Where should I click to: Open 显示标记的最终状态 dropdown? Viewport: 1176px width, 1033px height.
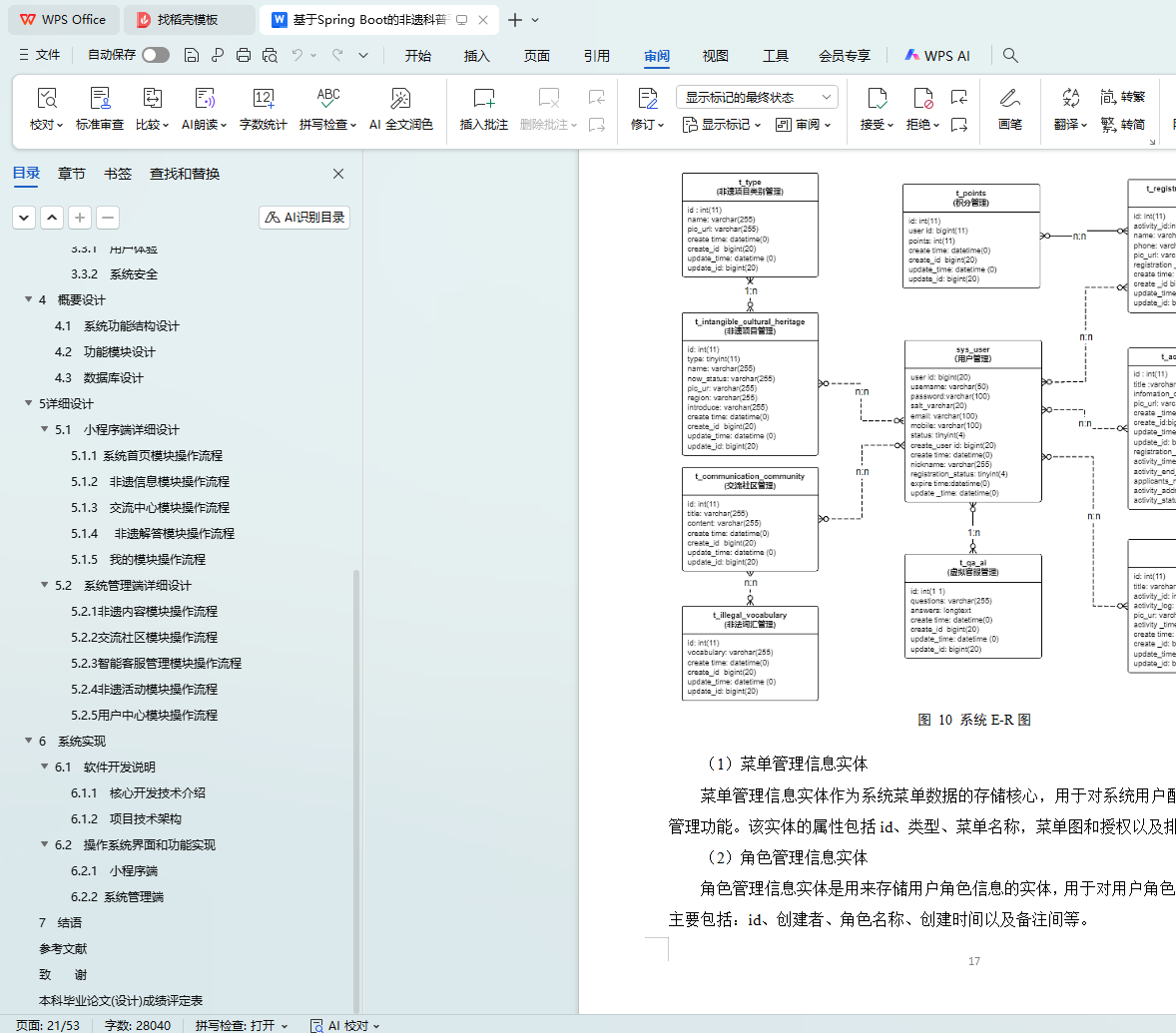click(757, 97)
